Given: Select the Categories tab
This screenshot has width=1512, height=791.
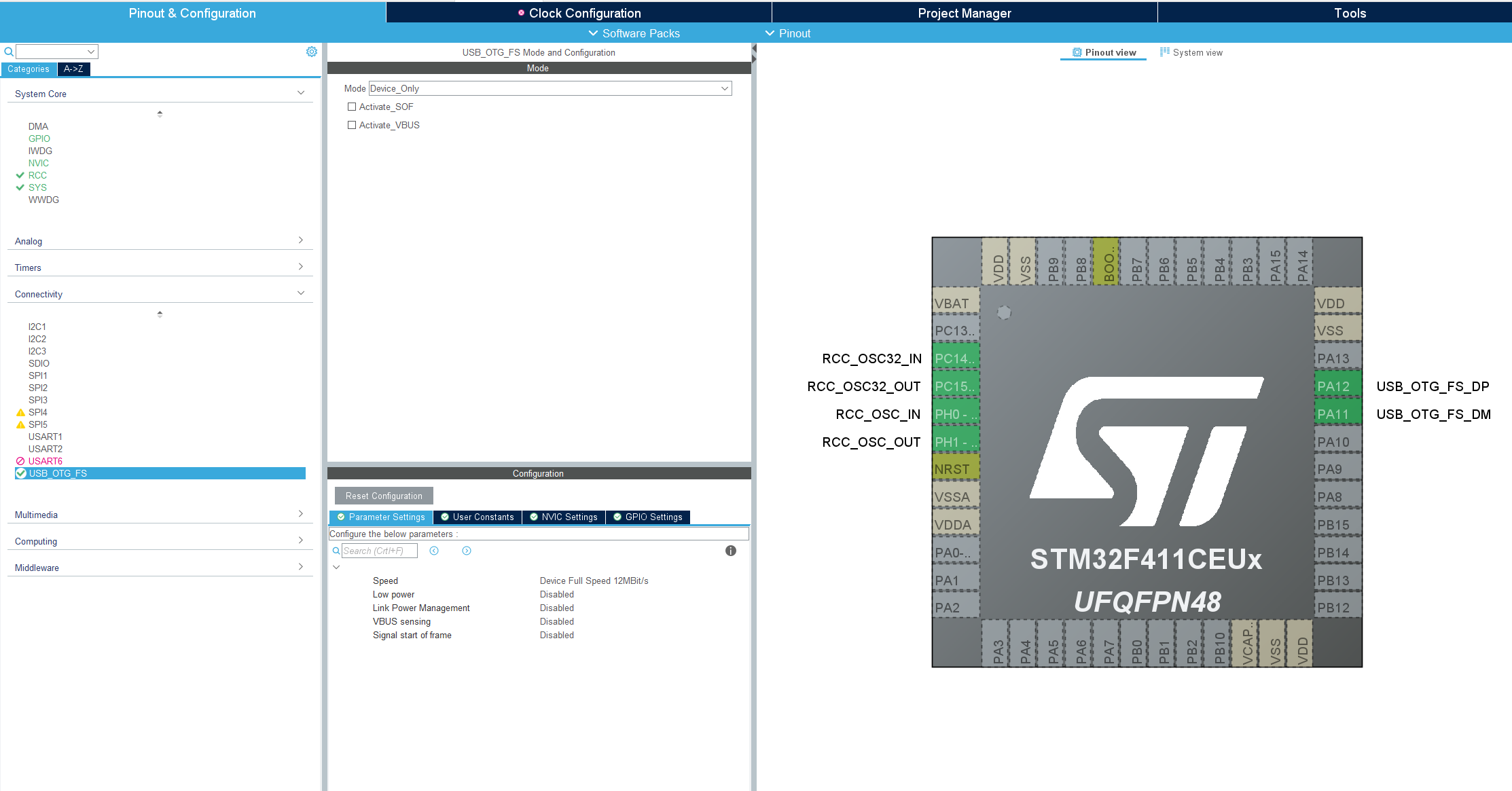Looking at the screenshot, I should [x=29, y=69].
